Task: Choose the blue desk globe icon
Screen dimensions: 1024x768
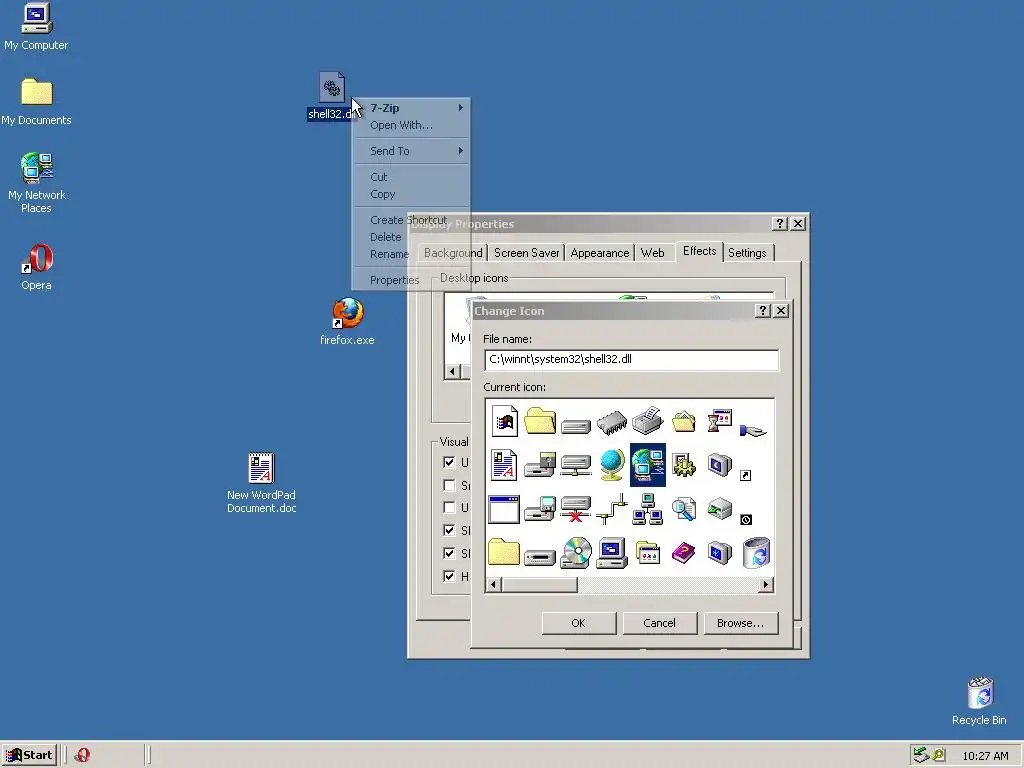Action: point(612,465)
